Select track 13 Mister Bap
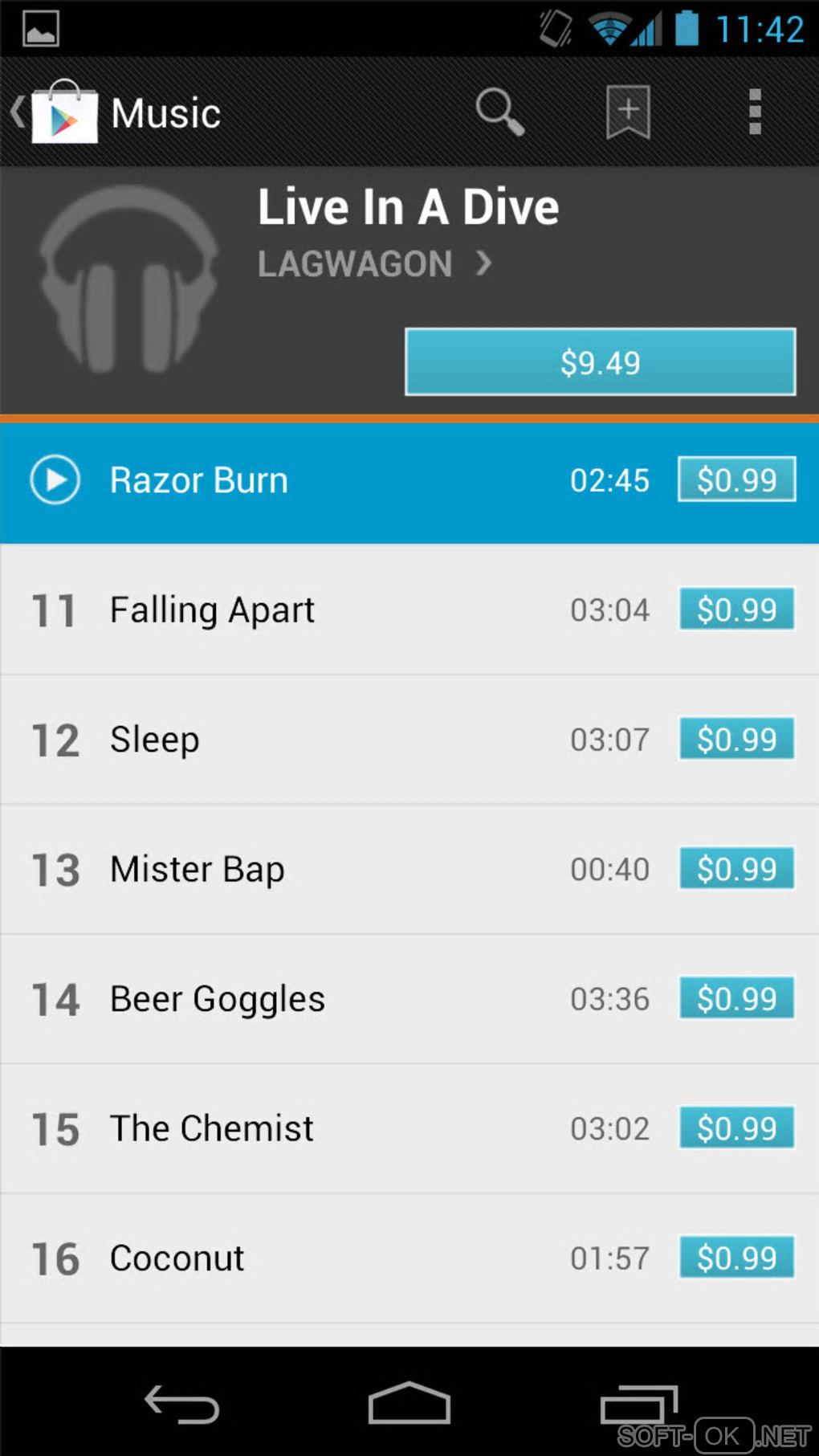Image resolution: width=819 pixels, height=1456 pixels. pyautogui.click(x=409, y=870)
